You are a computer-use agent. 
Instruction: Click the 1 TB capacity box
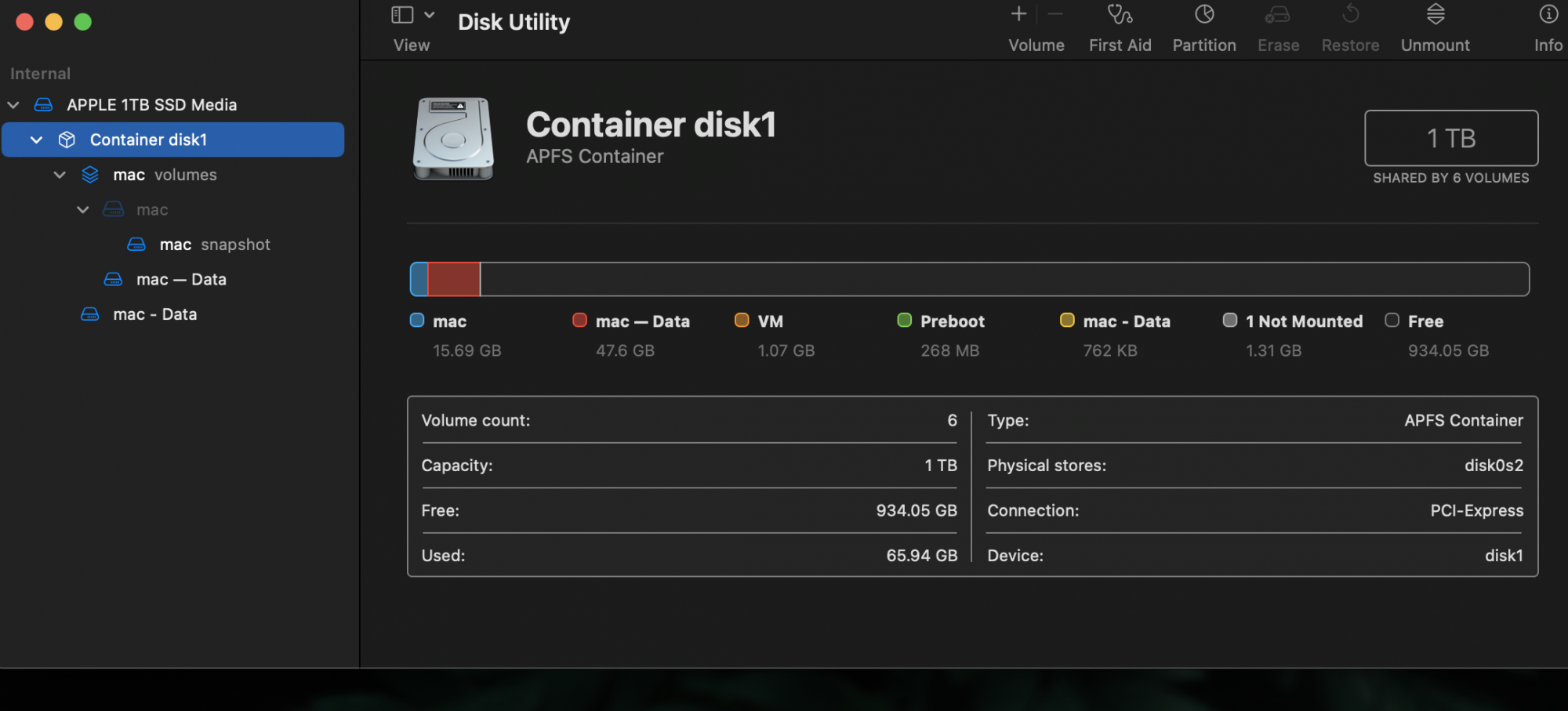coord(1450,139)
